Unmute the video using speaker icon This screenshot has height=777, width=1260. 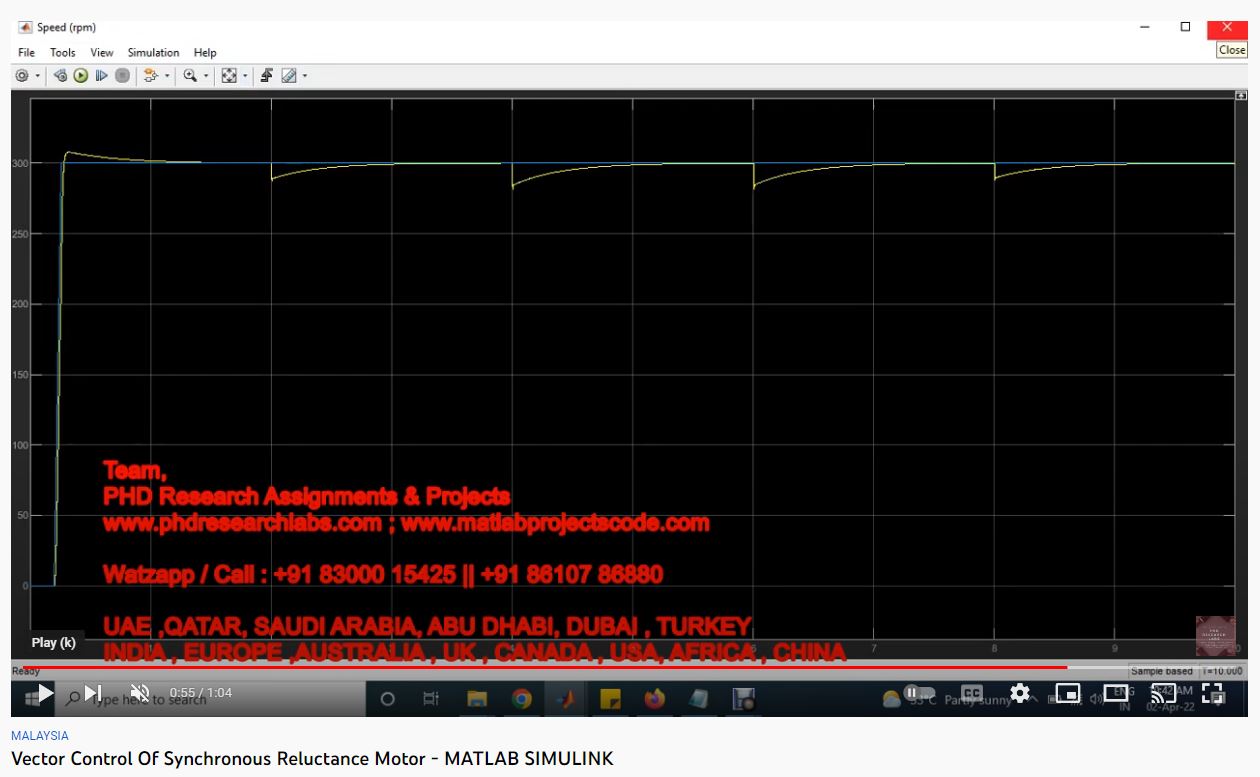[140, 693]
